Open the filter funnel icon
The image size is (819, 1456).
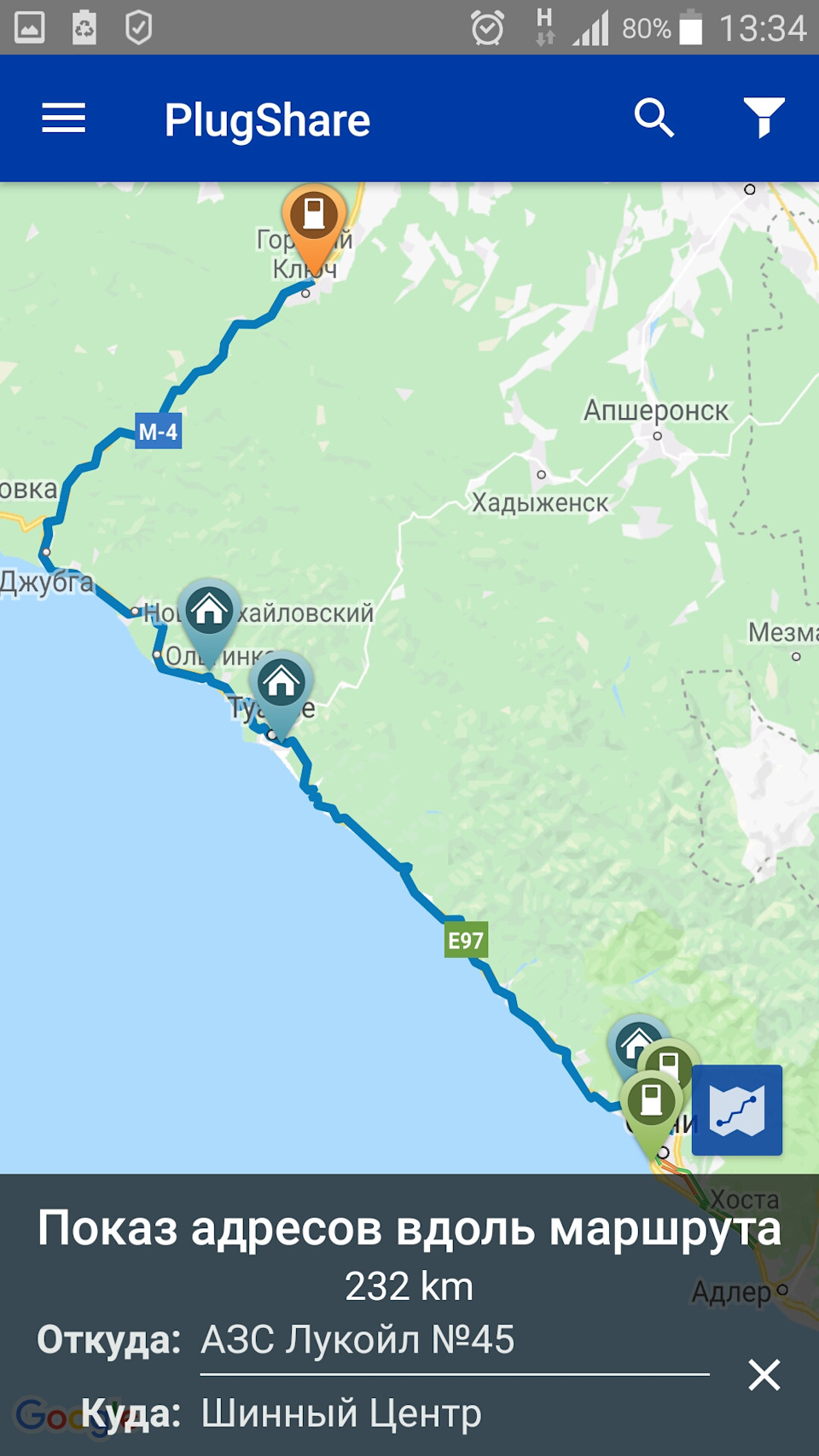point(764,118)
